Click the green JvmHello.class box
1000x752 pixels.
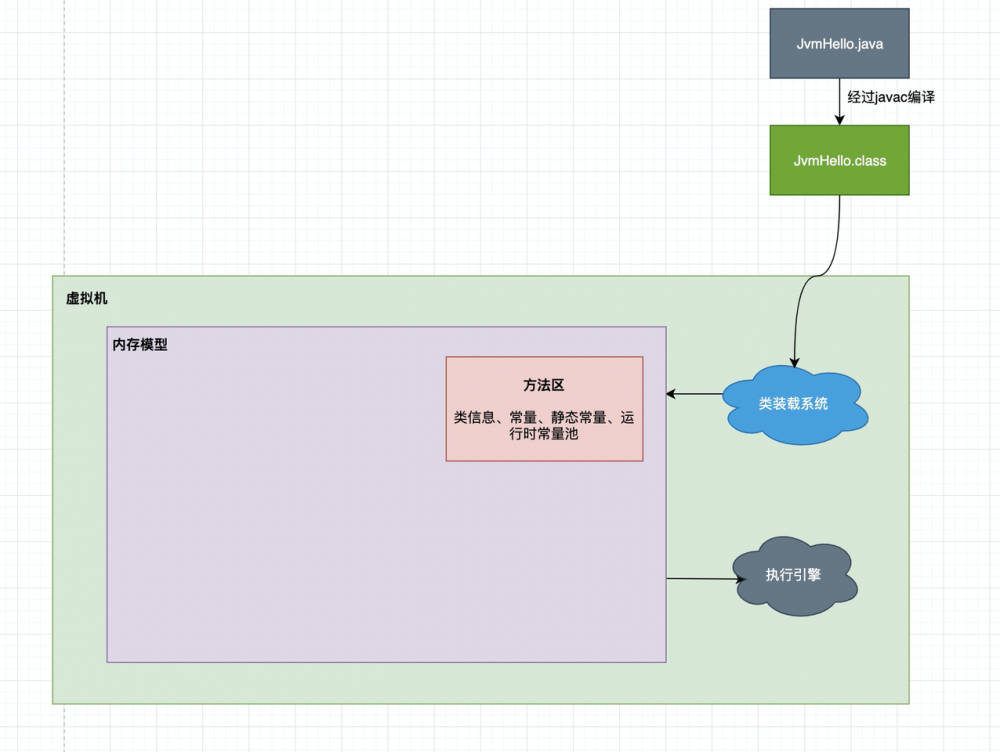(839, 160)
